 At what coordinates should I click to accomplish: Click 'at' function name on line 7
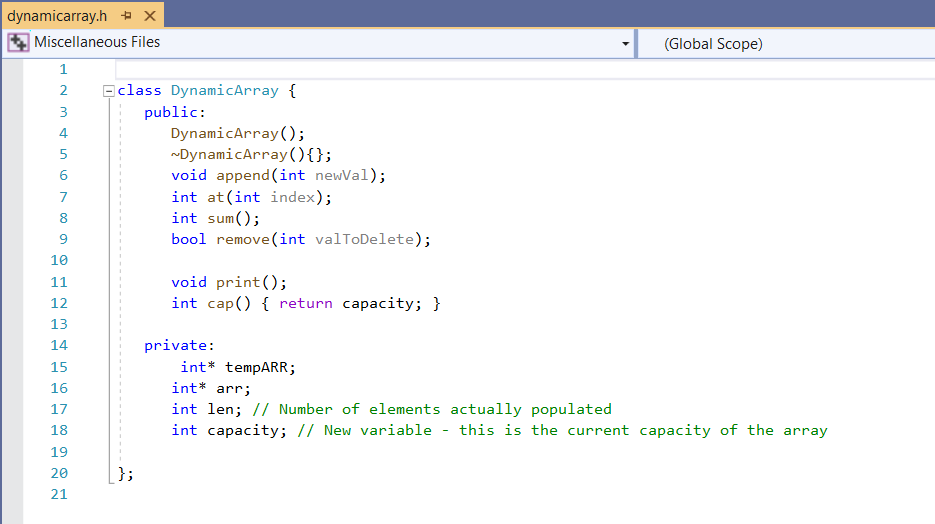[x=215, y=197]
